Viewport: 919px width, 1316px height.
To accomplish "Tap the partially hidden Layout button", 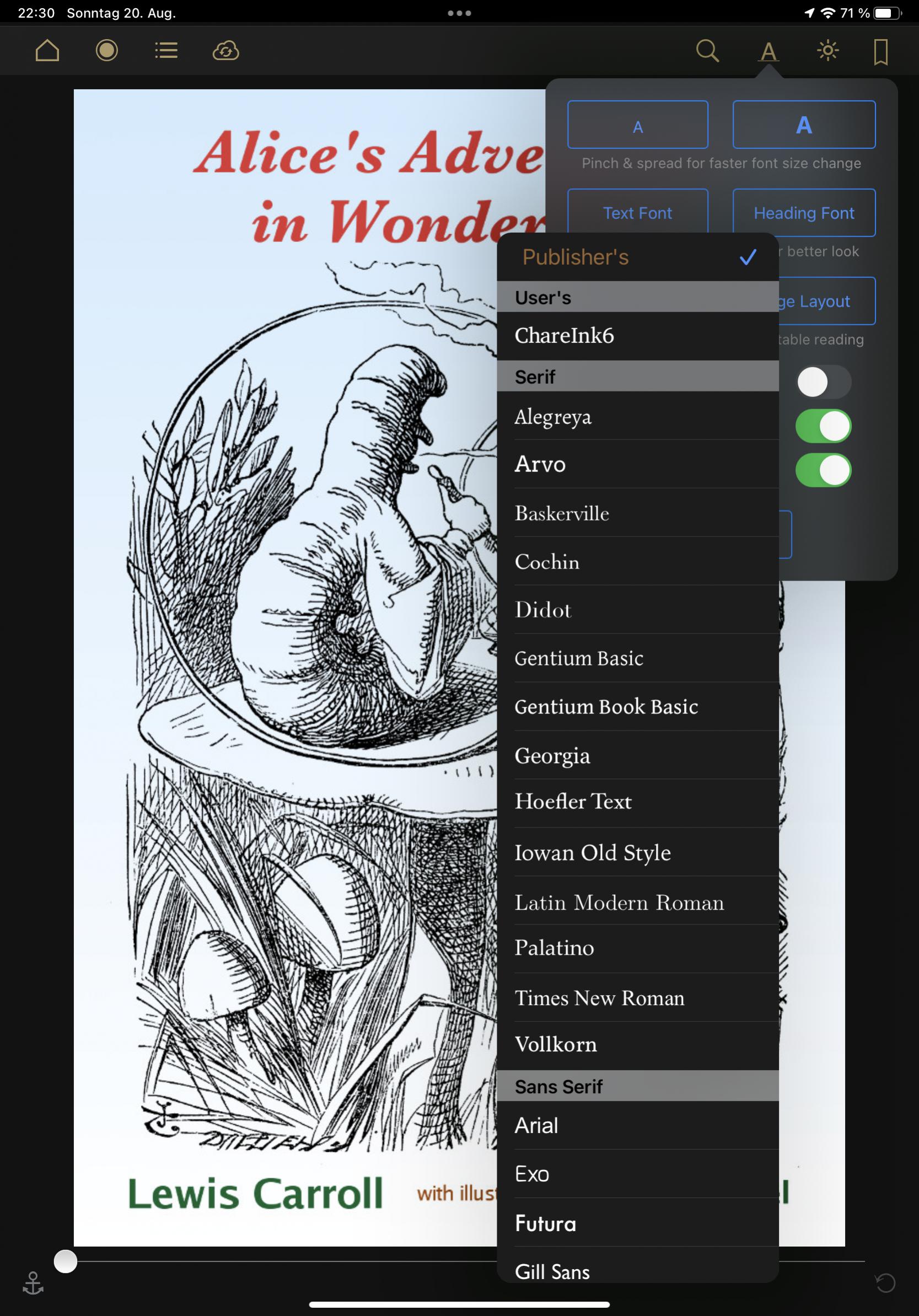I will coord(827,301).
